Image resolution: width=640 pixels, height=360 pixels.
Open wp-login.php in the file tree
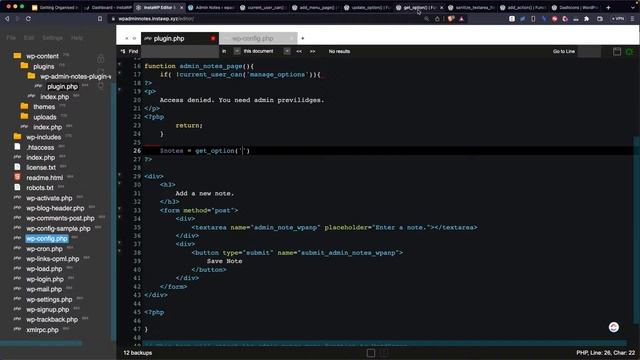pyautogui.click(x=45, y=279)
